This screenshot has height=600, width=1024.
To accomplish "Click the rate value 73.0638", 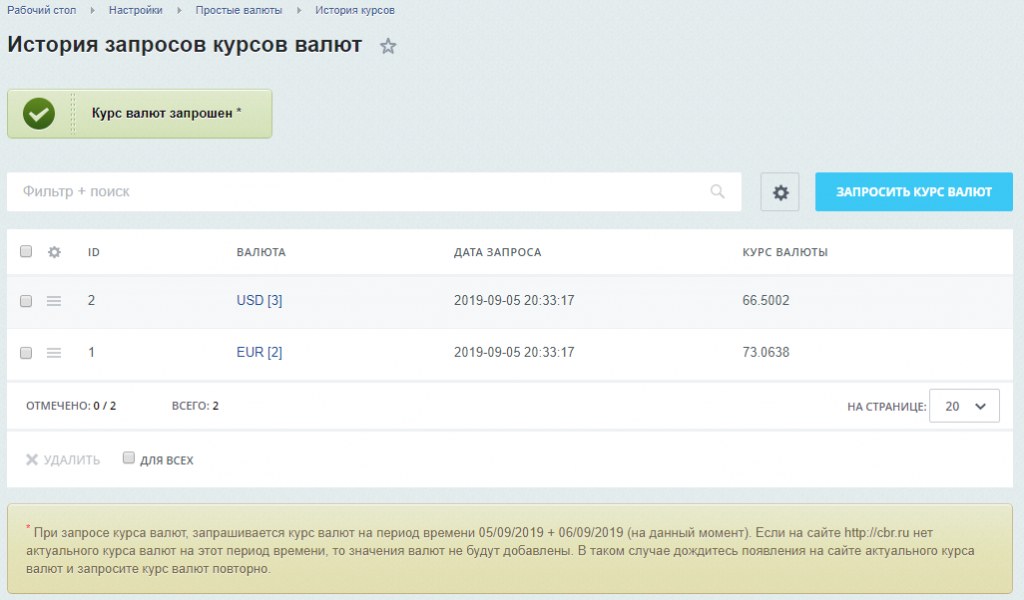I will [765, 352].
